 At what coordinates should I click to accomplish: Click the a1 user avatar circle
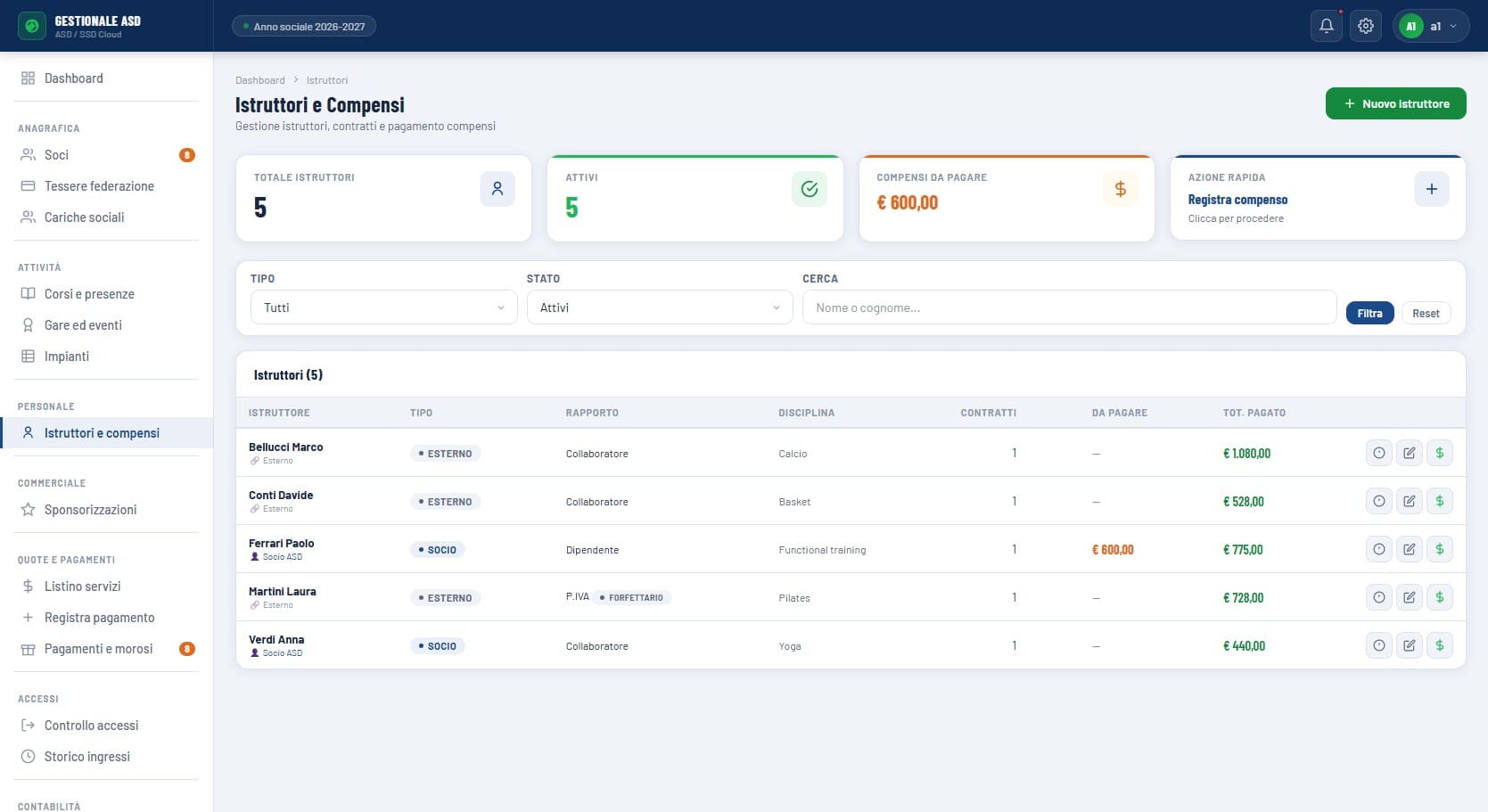tap(1410, 26)
